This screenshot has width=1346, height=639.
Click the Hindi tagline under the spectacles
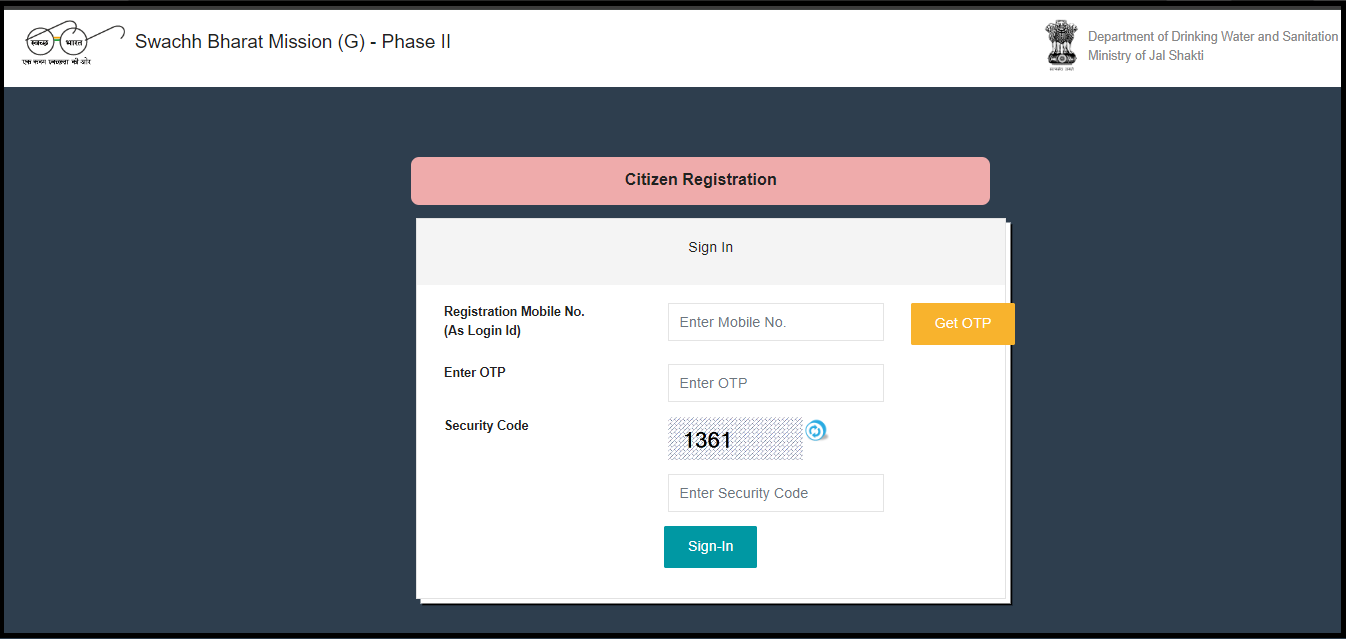pos(56,62)
